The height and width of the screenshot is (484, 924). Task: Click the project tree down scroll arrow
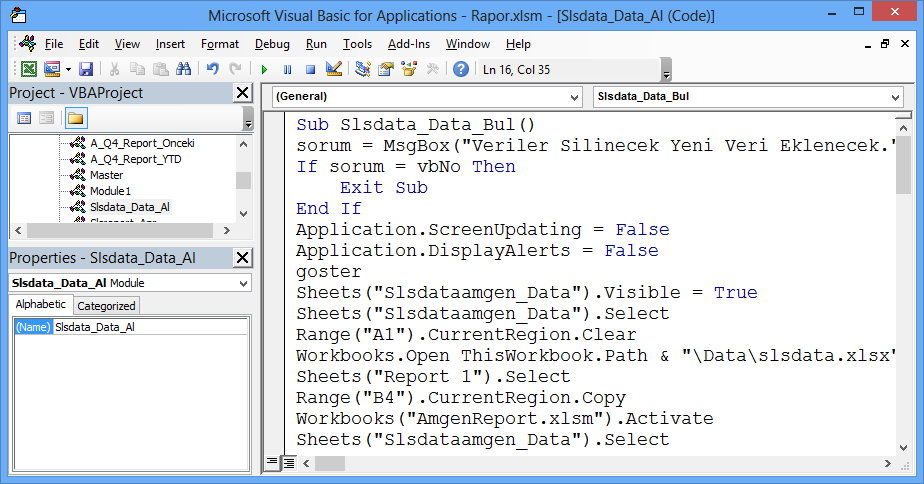pos(244,213)
